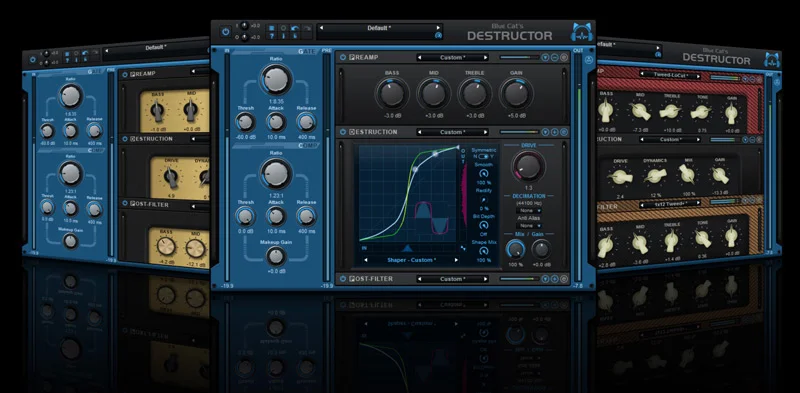Toggle the main power button in the center window
Screen dimensions: 800x393
(226, 32)
